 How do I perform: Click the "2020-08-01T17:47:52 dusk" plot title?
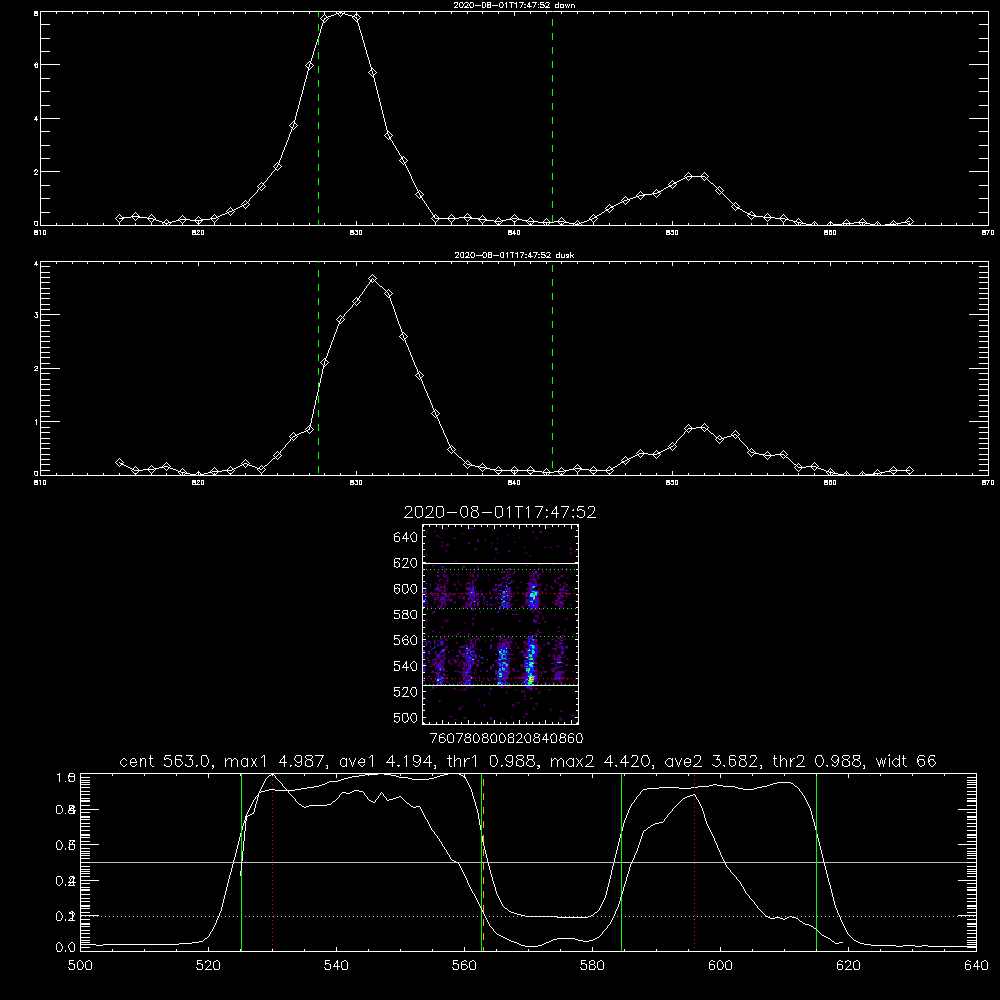tap(514, 255)
